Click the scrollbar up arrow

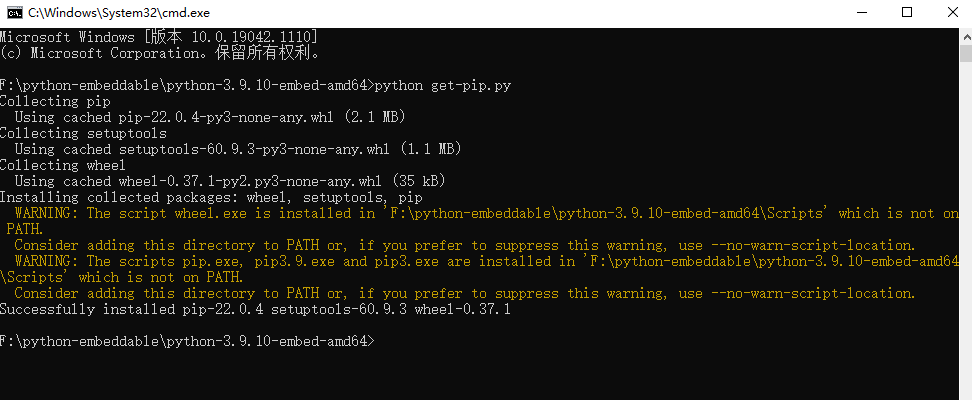(x=966, y=35)
